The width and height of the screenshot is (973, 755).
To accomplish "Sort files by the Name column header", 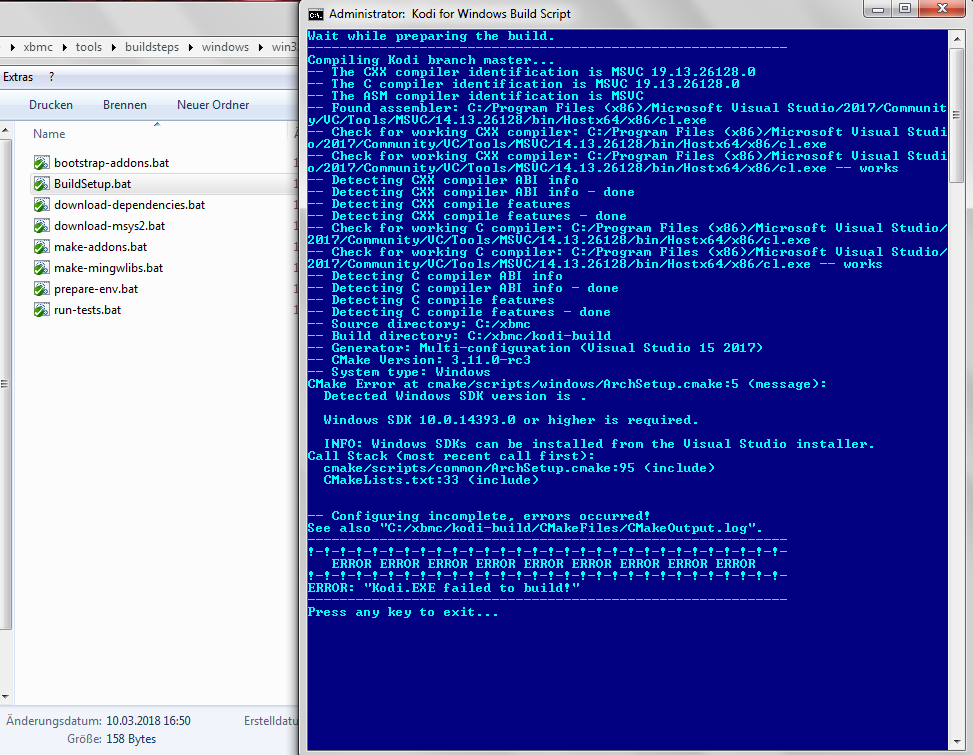I will 49,134.
